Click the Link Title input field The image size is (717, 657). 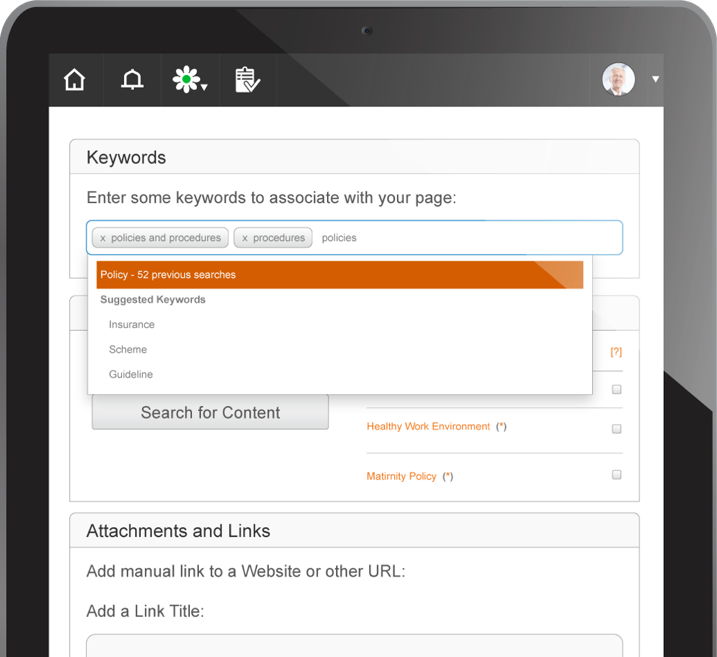tap(354, 646)
